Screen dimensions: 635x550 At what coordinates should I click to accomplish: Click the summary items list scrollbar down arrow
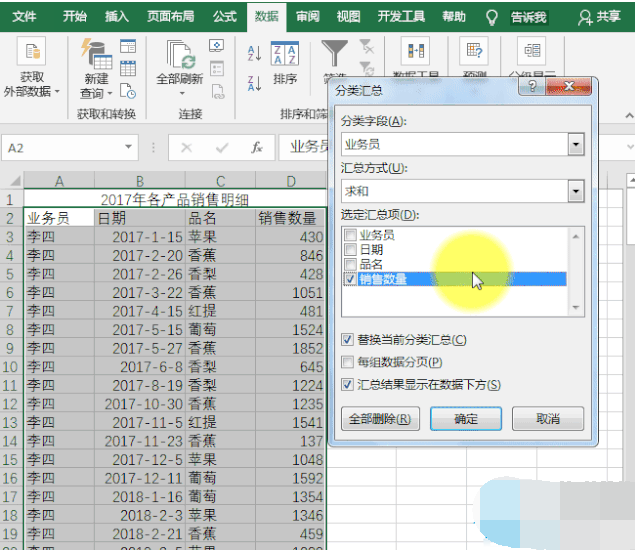point(575,306)
